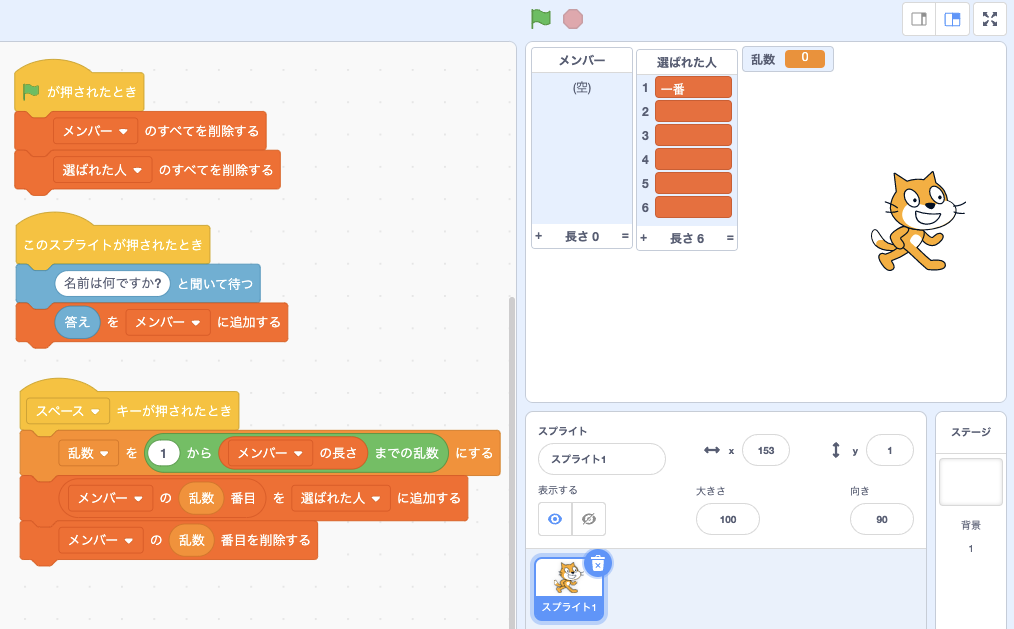The image size is (1014, 629).
Task: Edit the y position value field
Action: (889, 451)
